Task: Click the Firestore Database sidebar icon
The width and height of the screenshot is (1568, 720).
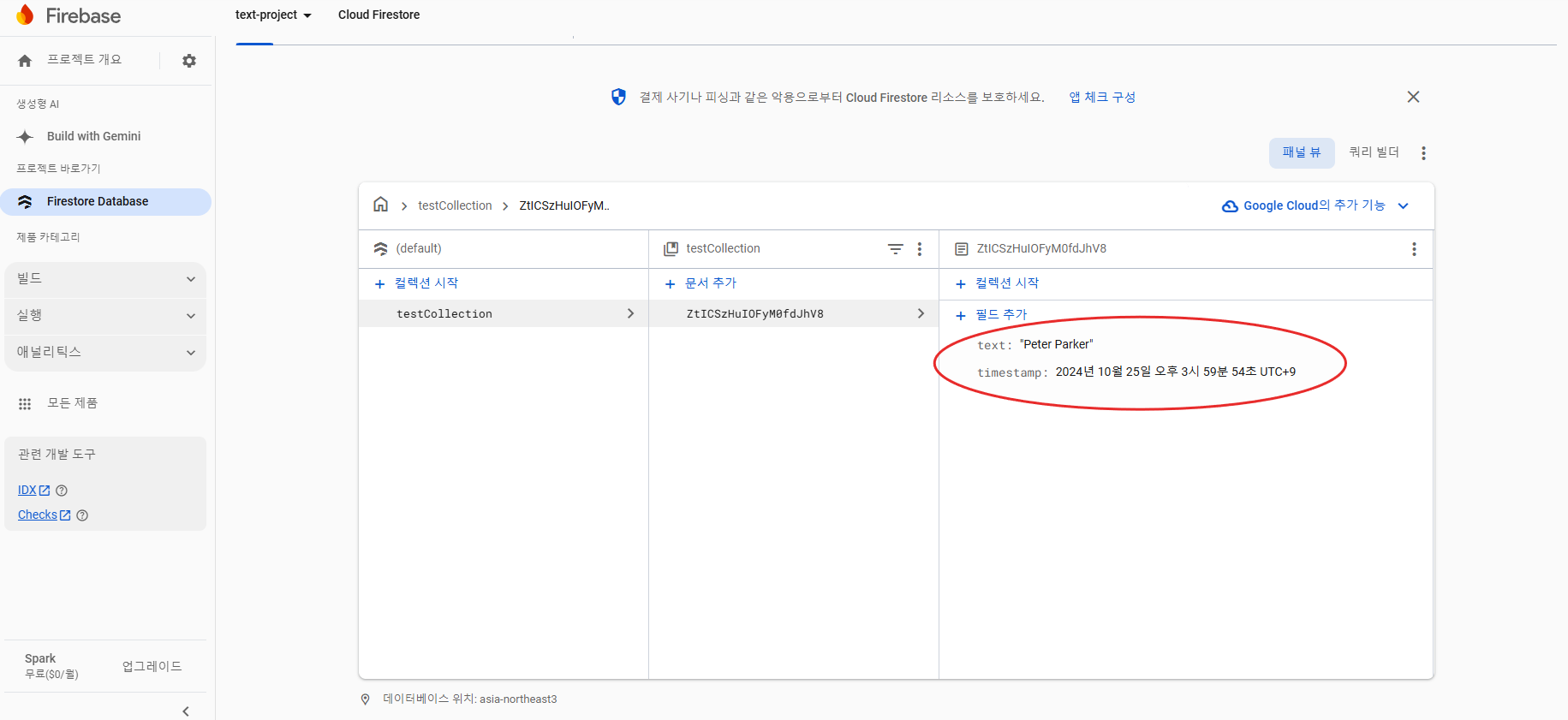Action: point(25,202)
